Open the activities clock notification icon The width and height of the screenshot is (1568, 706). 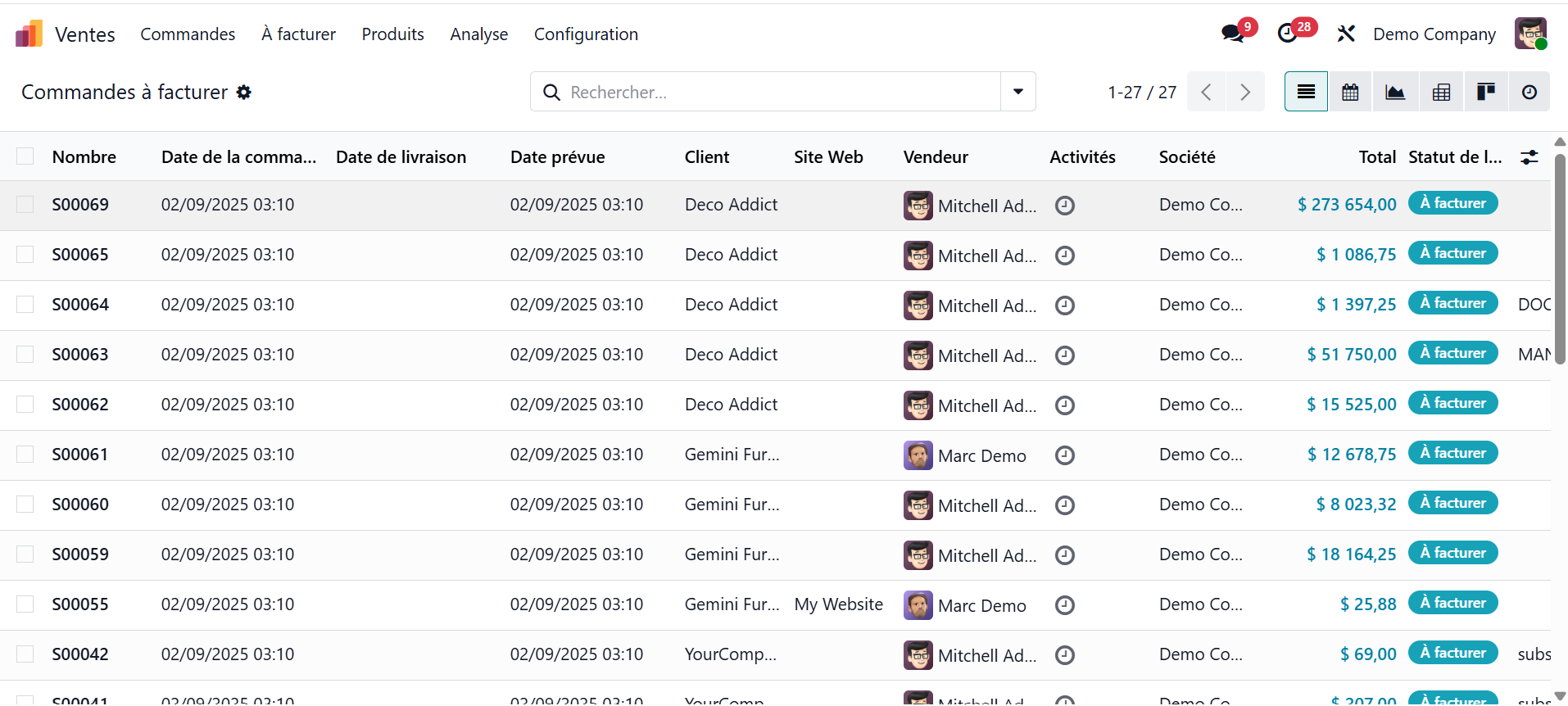[x=1288, y=34]
